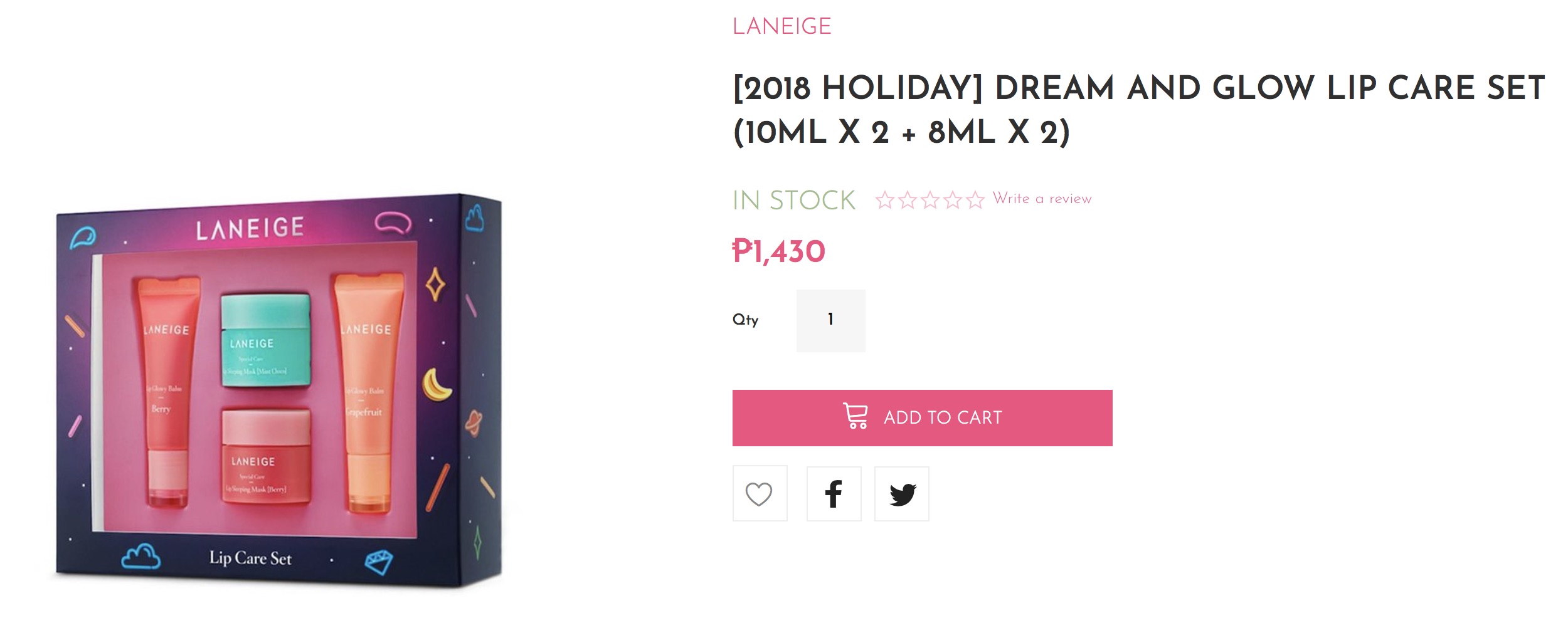Open the Write a review link

coord(1042,199)
